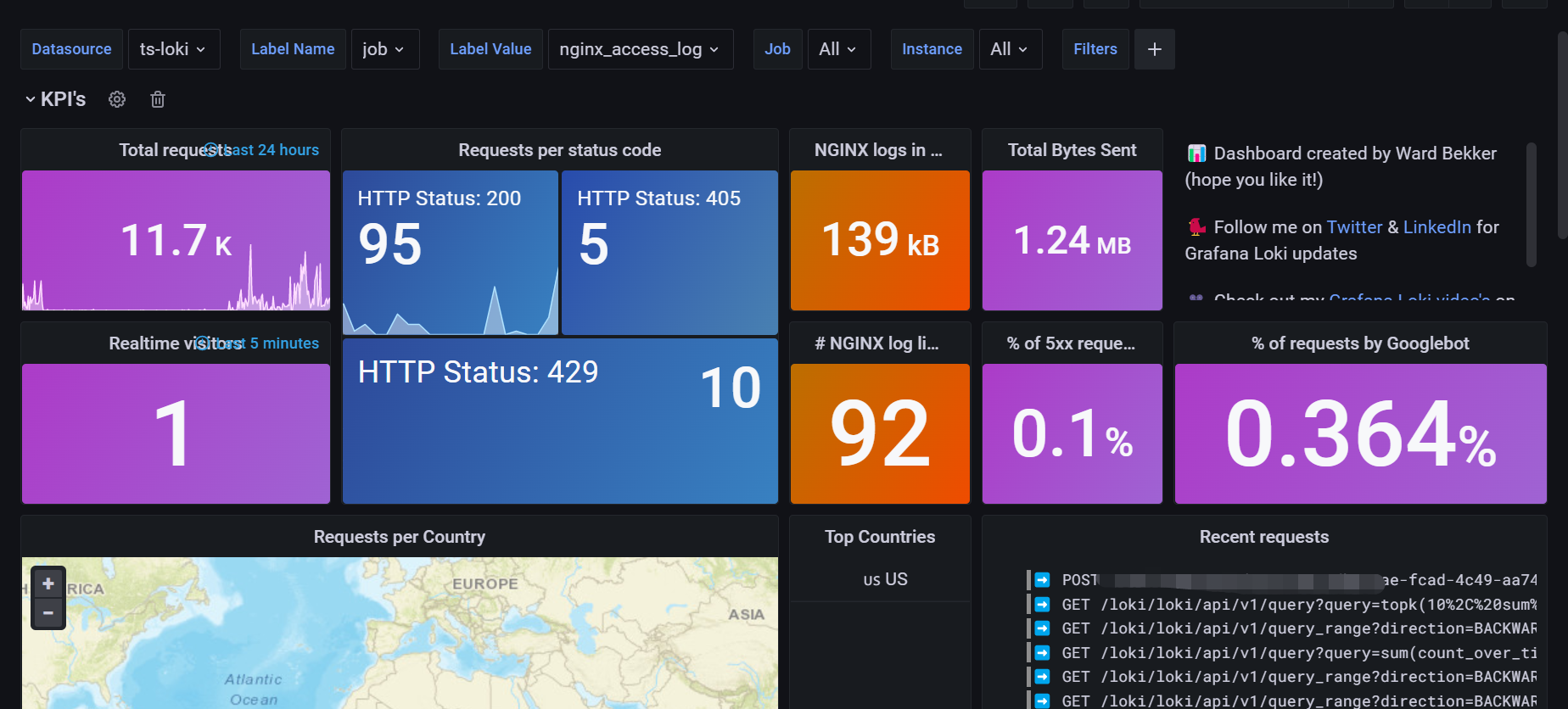This screenshot has height=709, width=1568.
Task: Click arrow icon beside query=topk log line
Action: [1043, 605]
